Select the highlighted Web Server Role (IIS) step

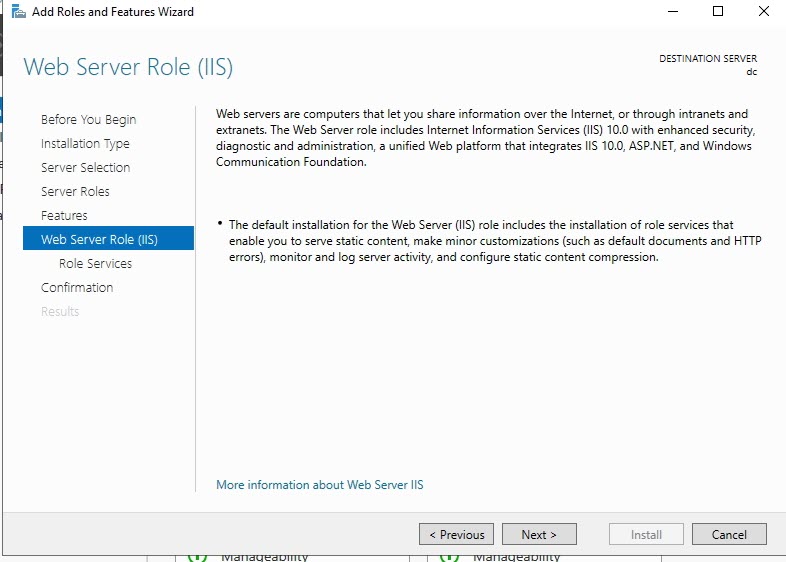pyautogui.click(x=99, y=240)
